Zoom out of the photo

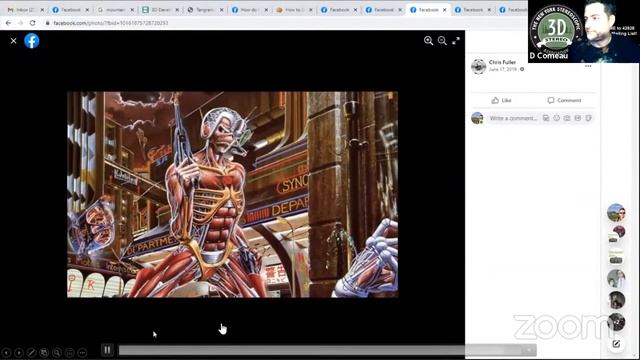(x=442, y=40)
